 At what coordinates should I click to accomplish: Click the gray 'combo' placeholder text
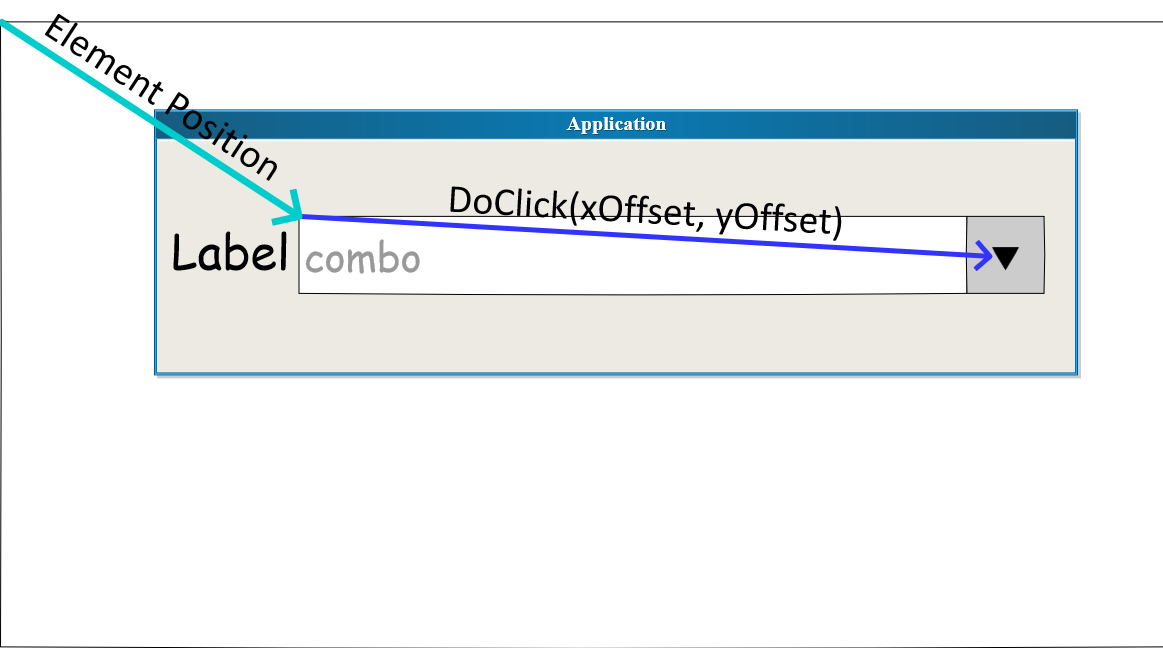363,260
